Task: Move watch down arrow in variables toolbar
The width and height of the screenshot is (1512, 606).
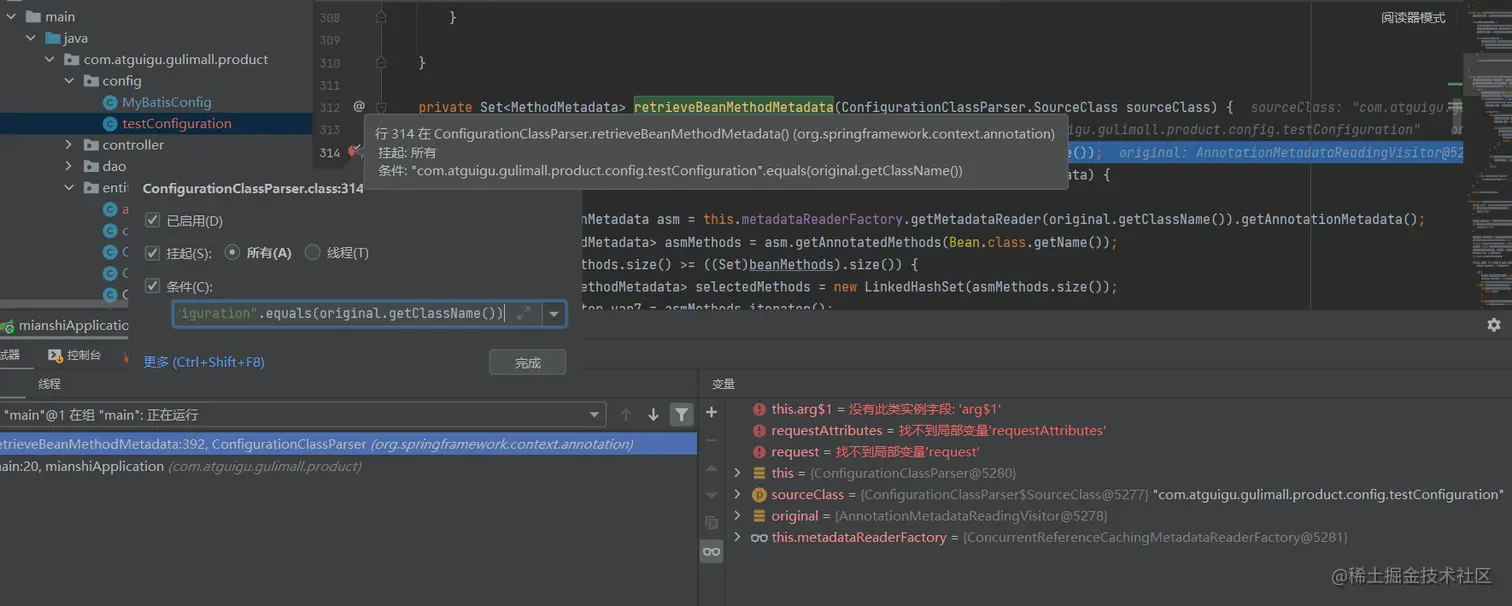Action: (711, 495)
